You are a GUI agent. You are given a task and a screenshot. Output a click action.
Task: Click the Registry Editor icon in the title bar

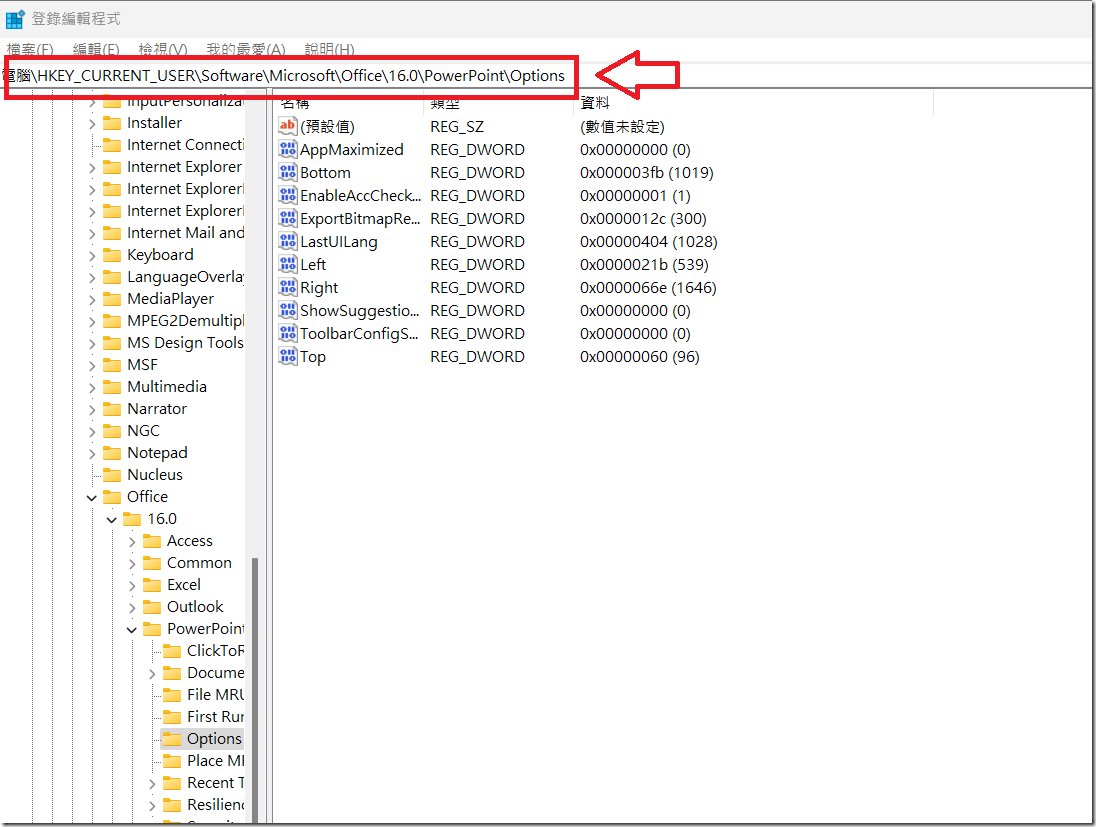15,19
